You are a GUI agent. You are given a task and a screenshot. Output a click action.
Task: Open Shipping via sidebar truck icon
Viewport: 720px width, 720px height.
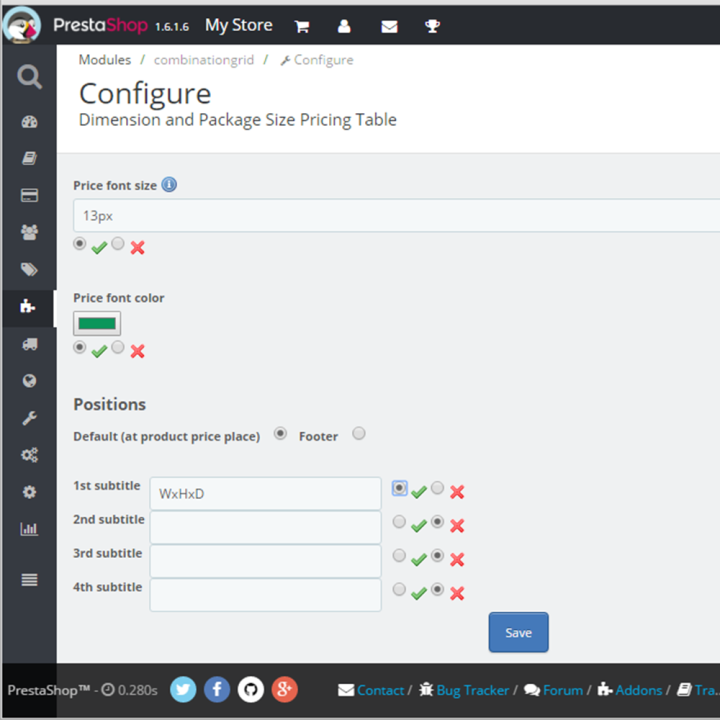29,344
